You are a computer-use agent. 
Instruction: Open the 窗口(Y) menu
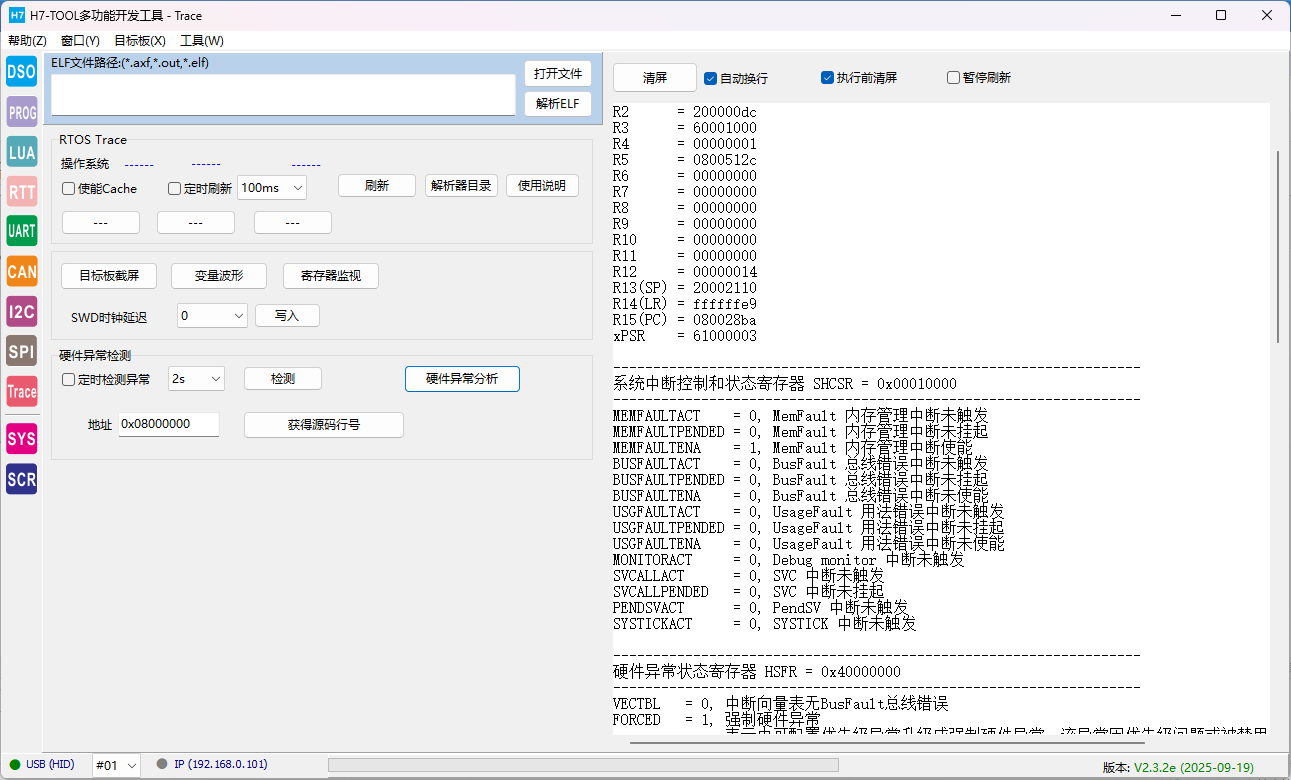80,41
